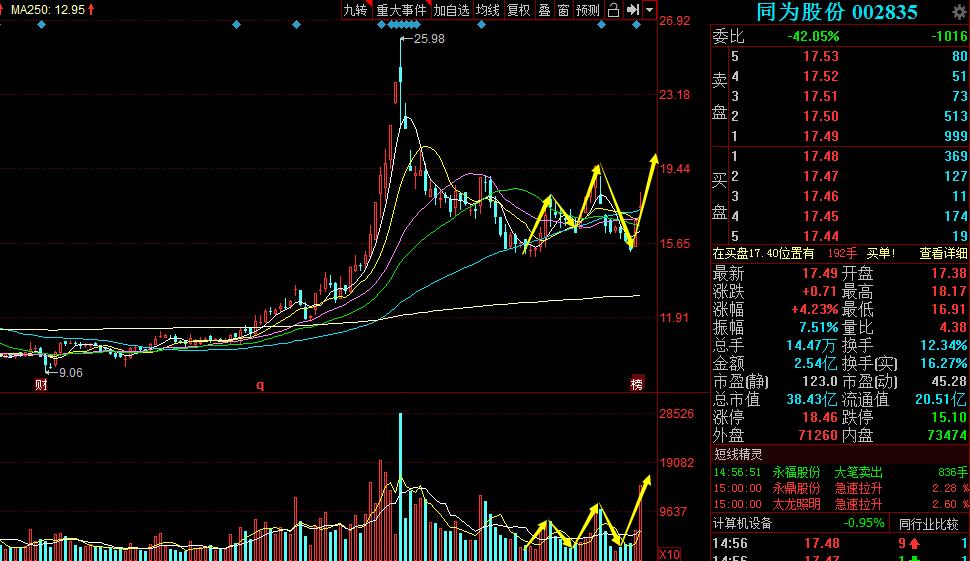Click the 财 marker on chart bottom
Screen dimensions: 970x561
click(x=41, y=385)
